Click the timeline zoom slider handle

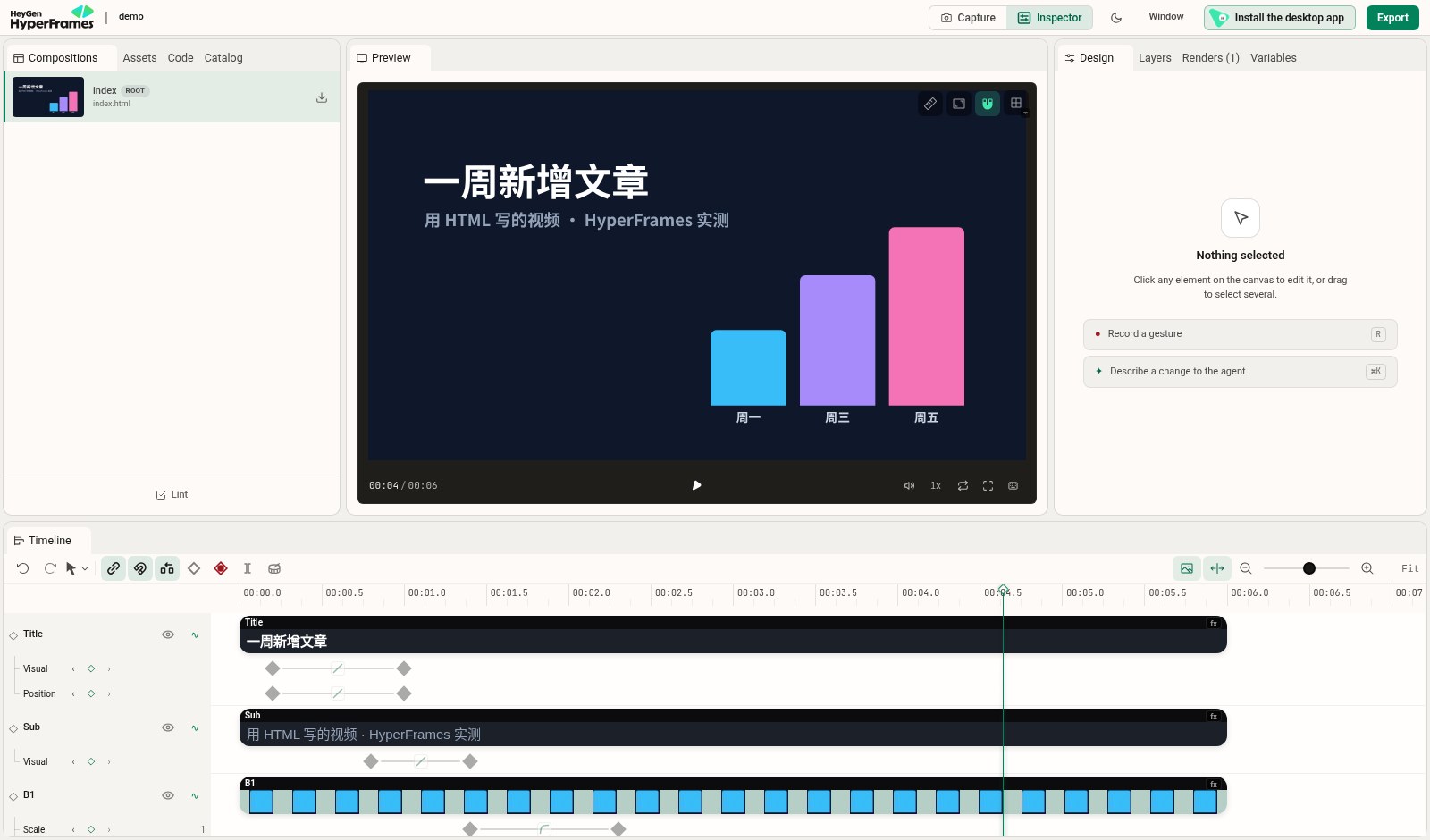click(1309, 568)
